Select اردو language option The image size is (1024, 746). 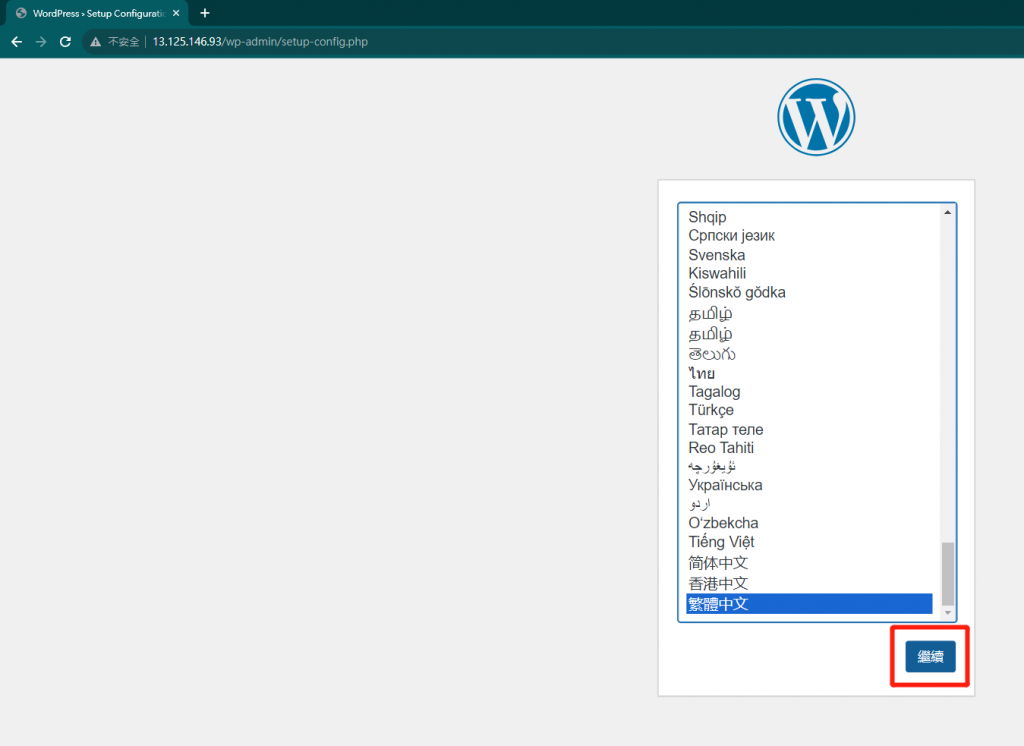[809, 504]
